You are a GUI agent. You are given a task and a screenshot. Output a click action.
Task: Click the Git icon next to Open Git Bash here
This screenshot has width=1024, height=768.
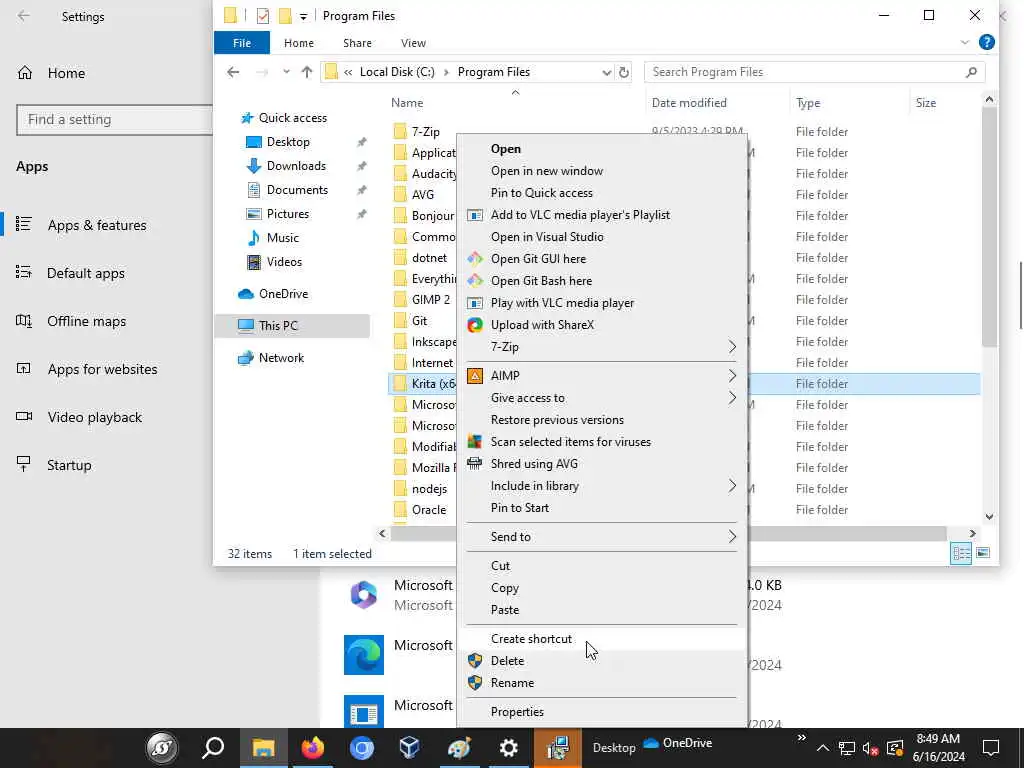(x=475, y=281)
